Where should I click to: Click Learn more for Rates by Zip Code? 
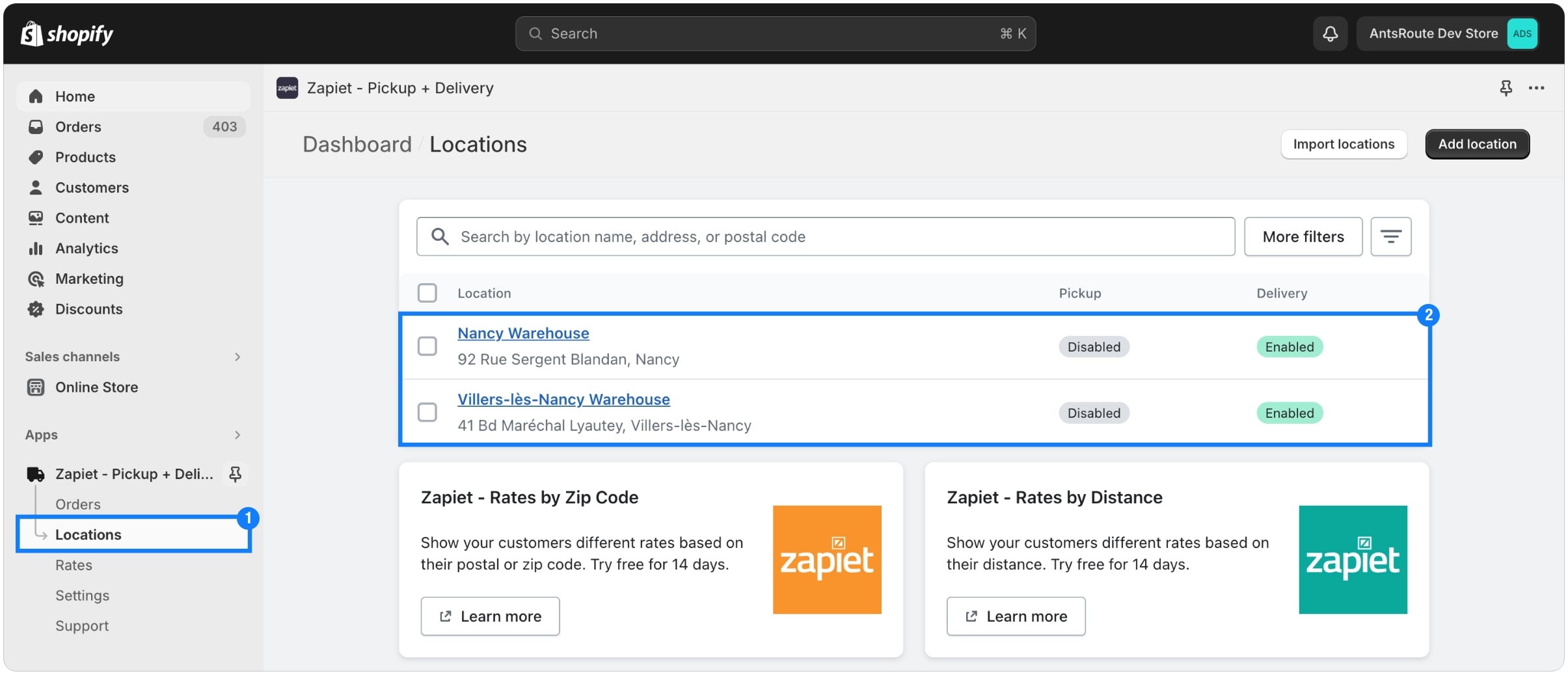point(490,616)
